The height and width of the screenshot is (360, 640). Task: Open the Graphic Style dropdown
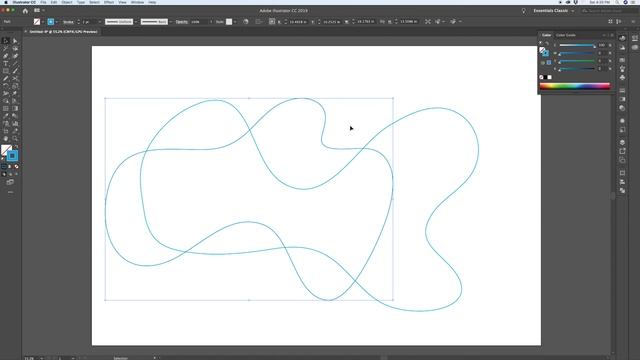tap(235, 22)
